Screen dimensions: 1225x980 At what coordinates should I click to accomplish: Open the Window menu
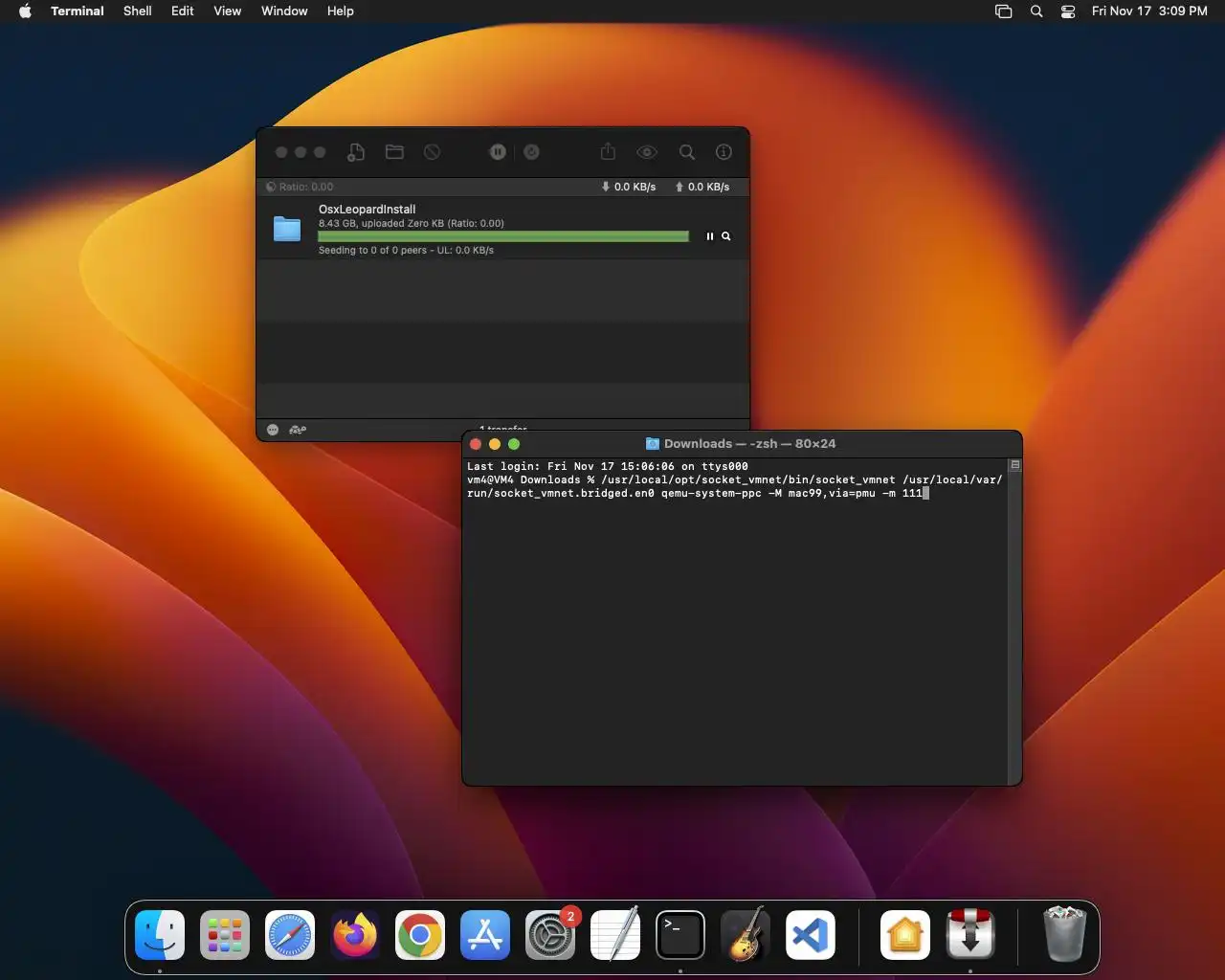coord(284,11)
